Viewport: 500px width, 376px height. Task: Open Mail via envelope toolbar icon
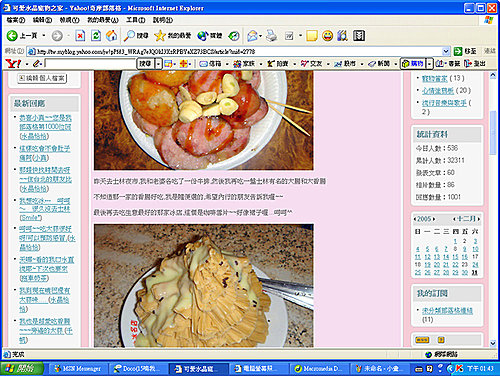[253, 36]
